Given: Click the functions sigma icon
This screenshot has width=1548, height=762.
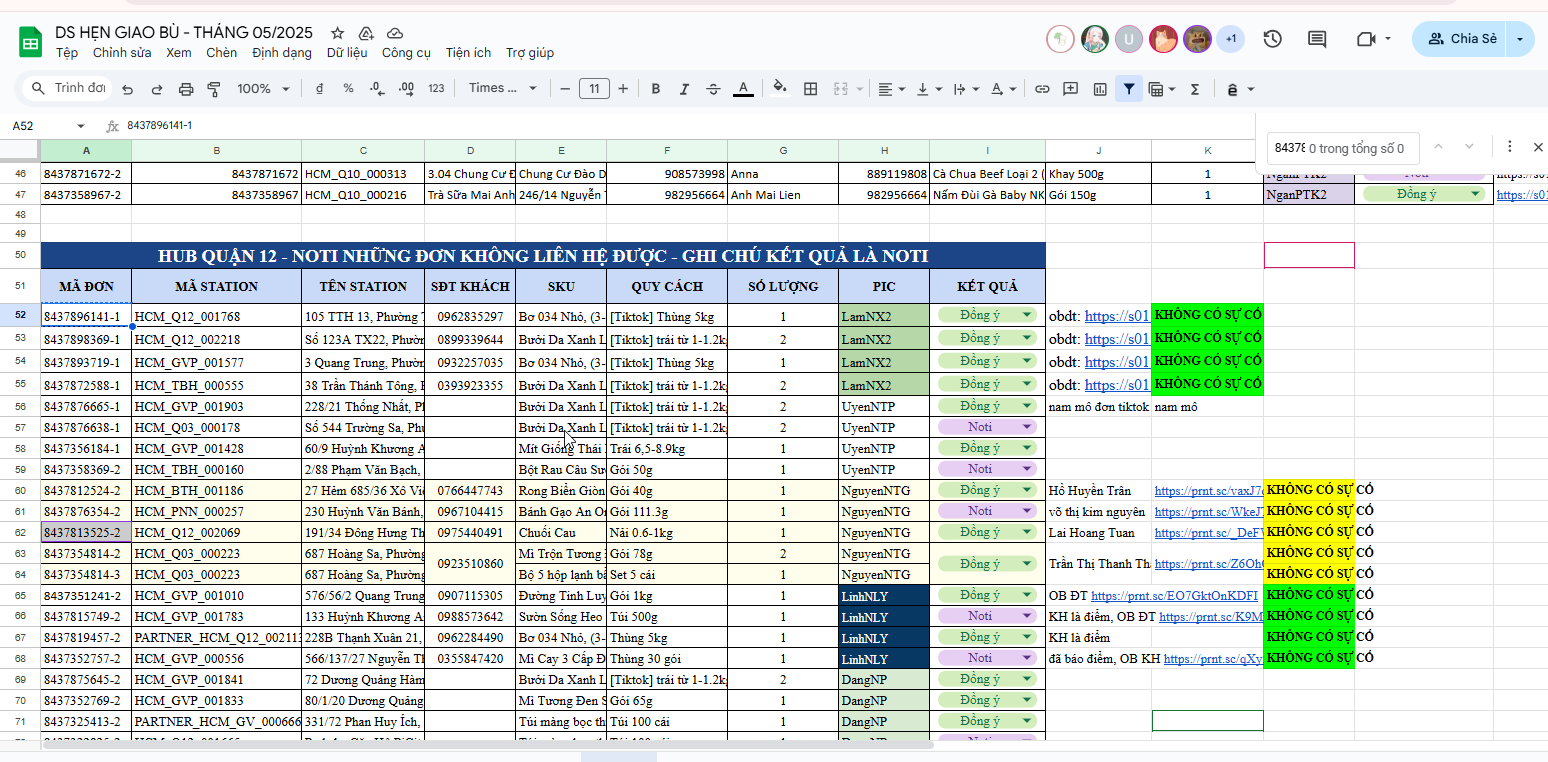Looking at the screenshot, I should pos(1194,89).
